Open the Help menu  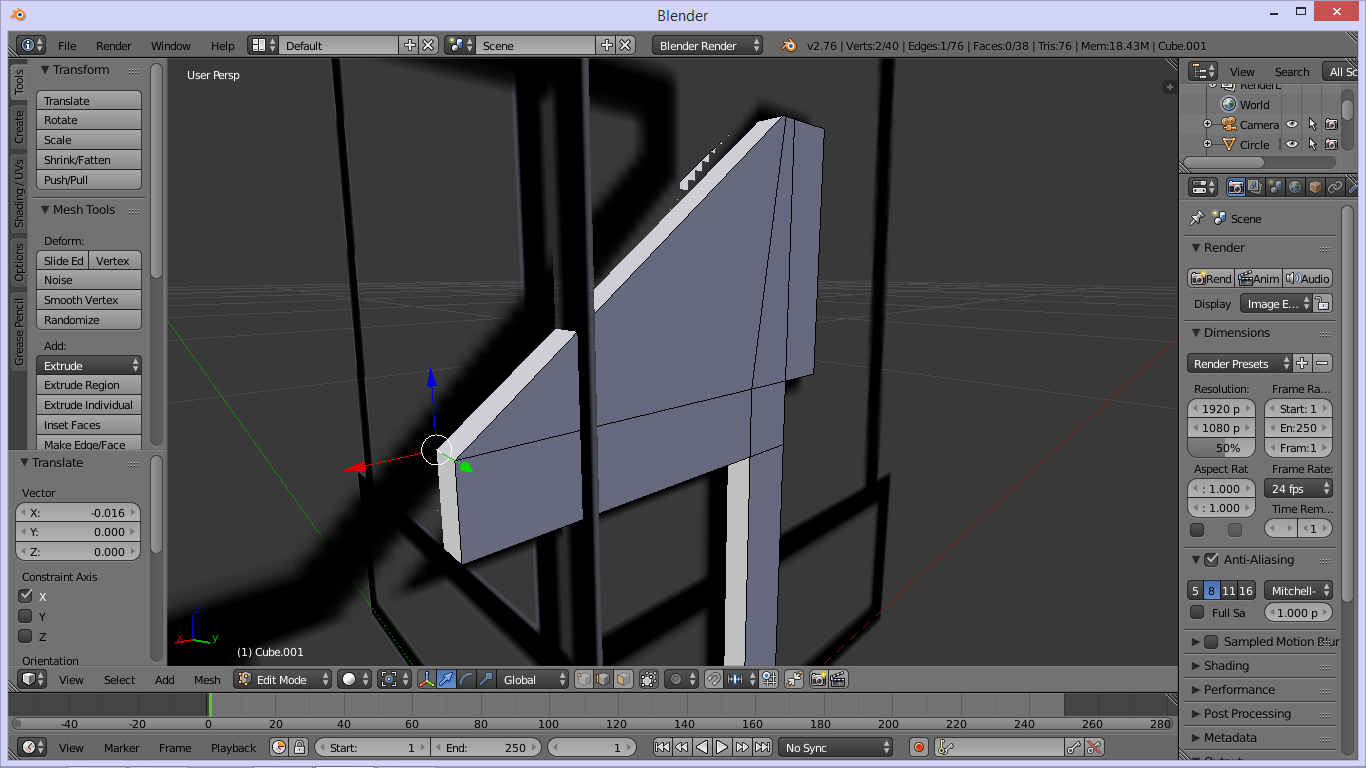[x=223, y=46]
